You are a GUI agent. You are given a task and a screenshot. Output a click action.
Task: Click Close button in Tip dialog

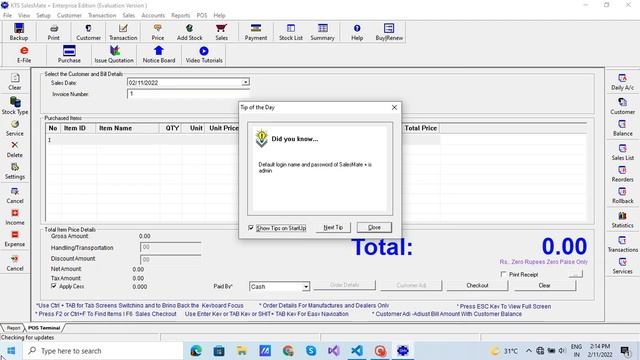pyautogui.click(x=374, y=227)
